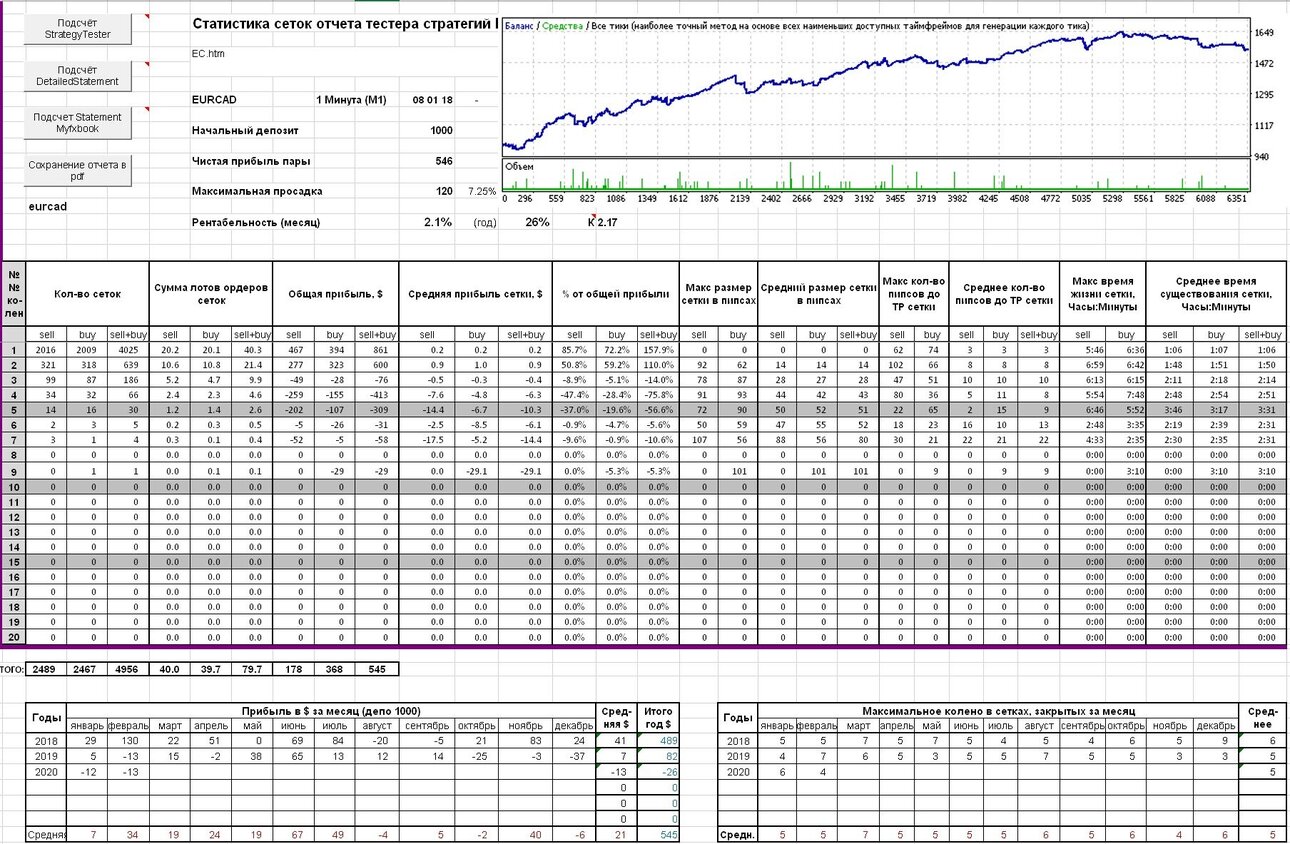Click the Сумма лотов ордеров сеток header
1290x844 pixels.
tap(211, 294)
